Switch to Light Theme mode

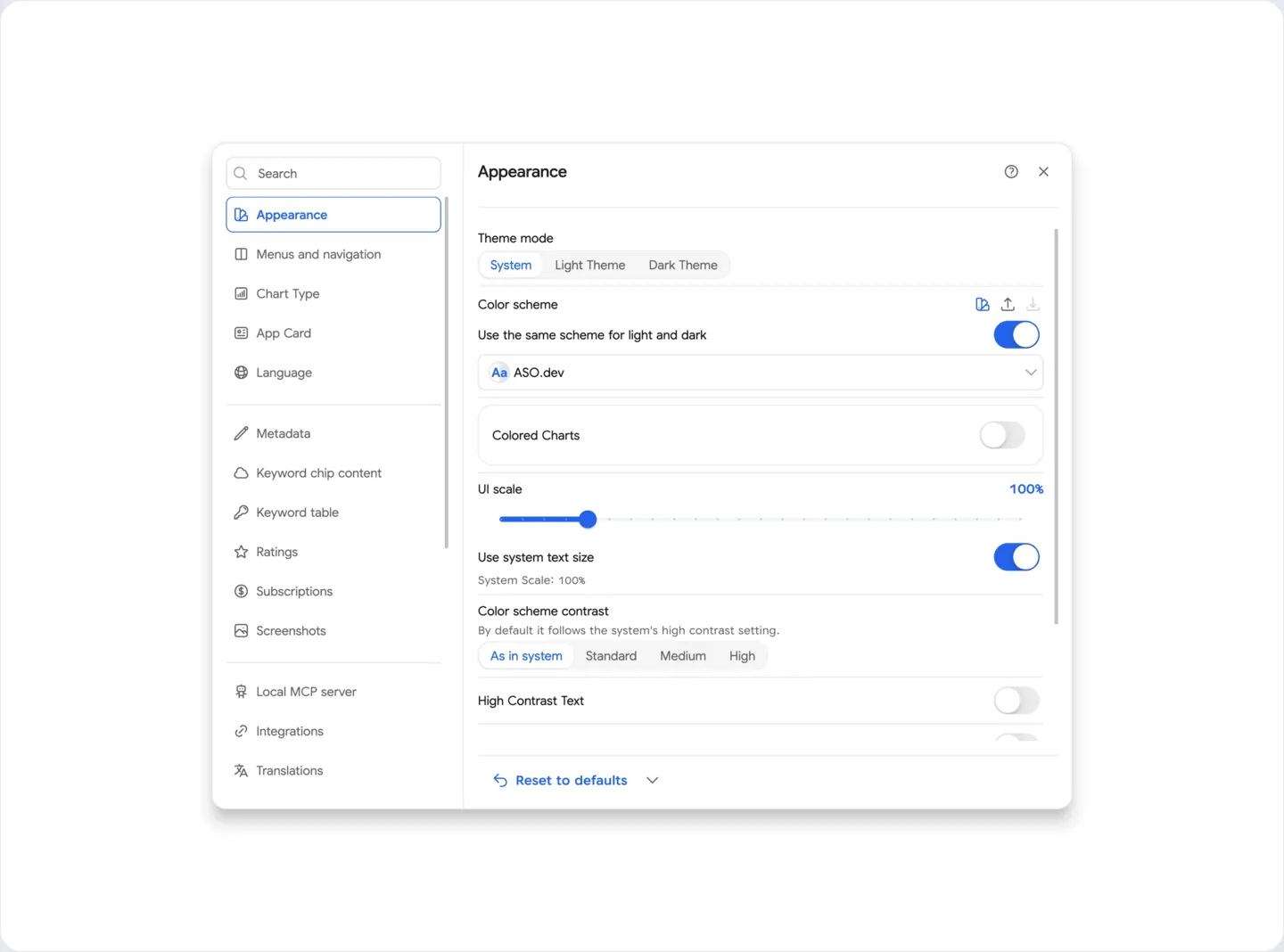pos(590,266)
